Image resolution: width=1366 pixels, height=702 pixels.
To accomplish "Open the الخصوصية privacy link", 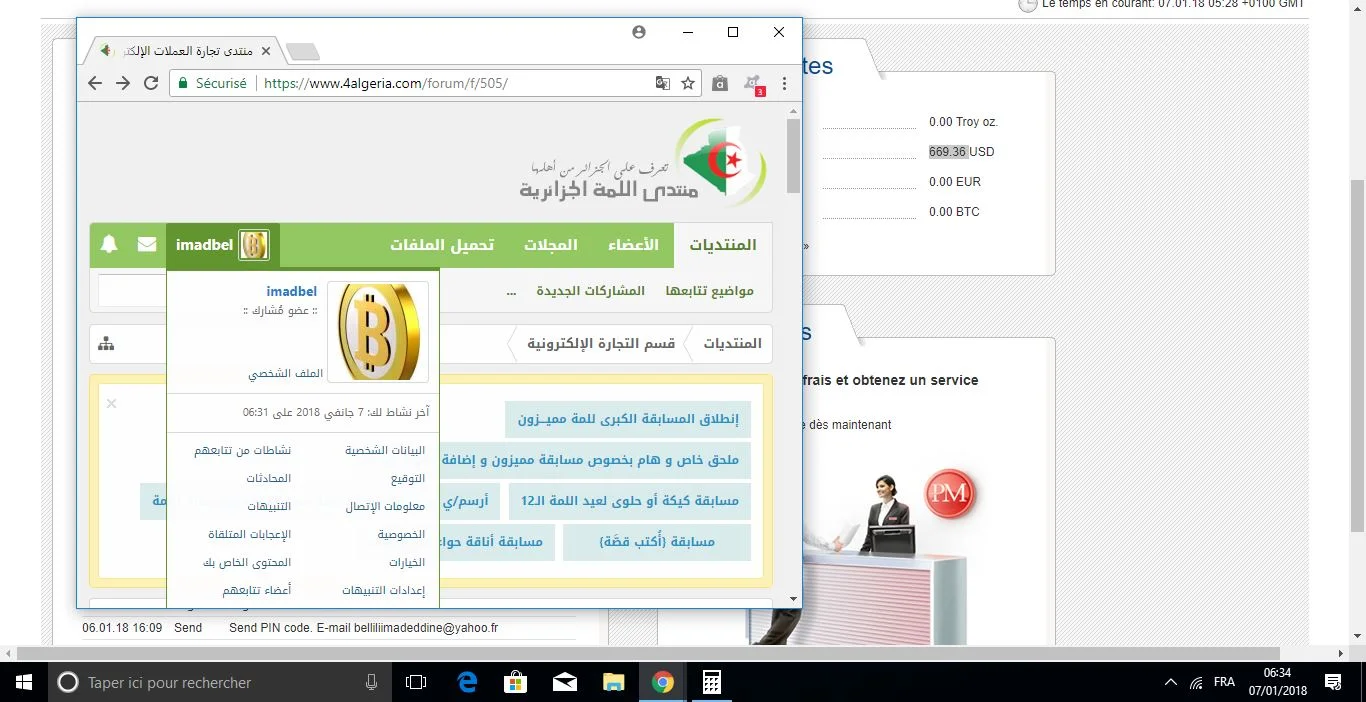I will coord(401,534).
